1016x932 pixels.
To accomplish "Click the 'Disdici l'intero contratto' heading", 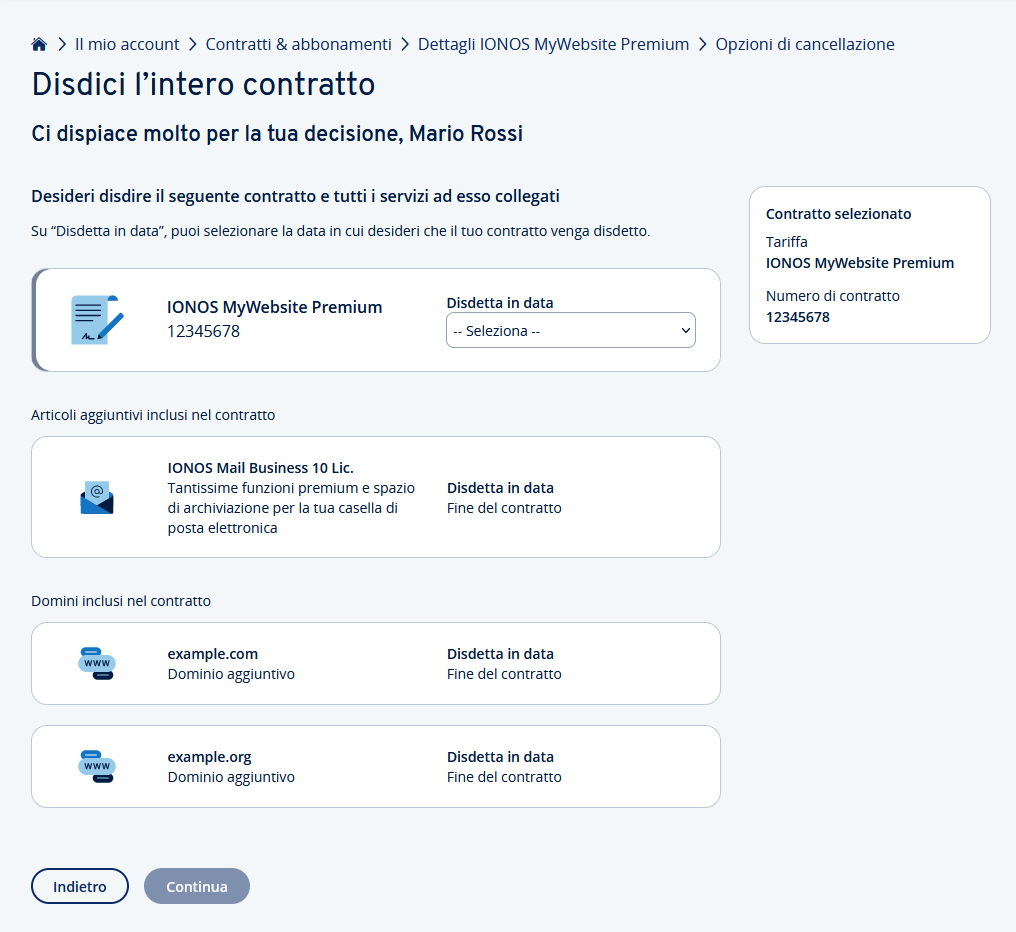I will tap(203, 84).
